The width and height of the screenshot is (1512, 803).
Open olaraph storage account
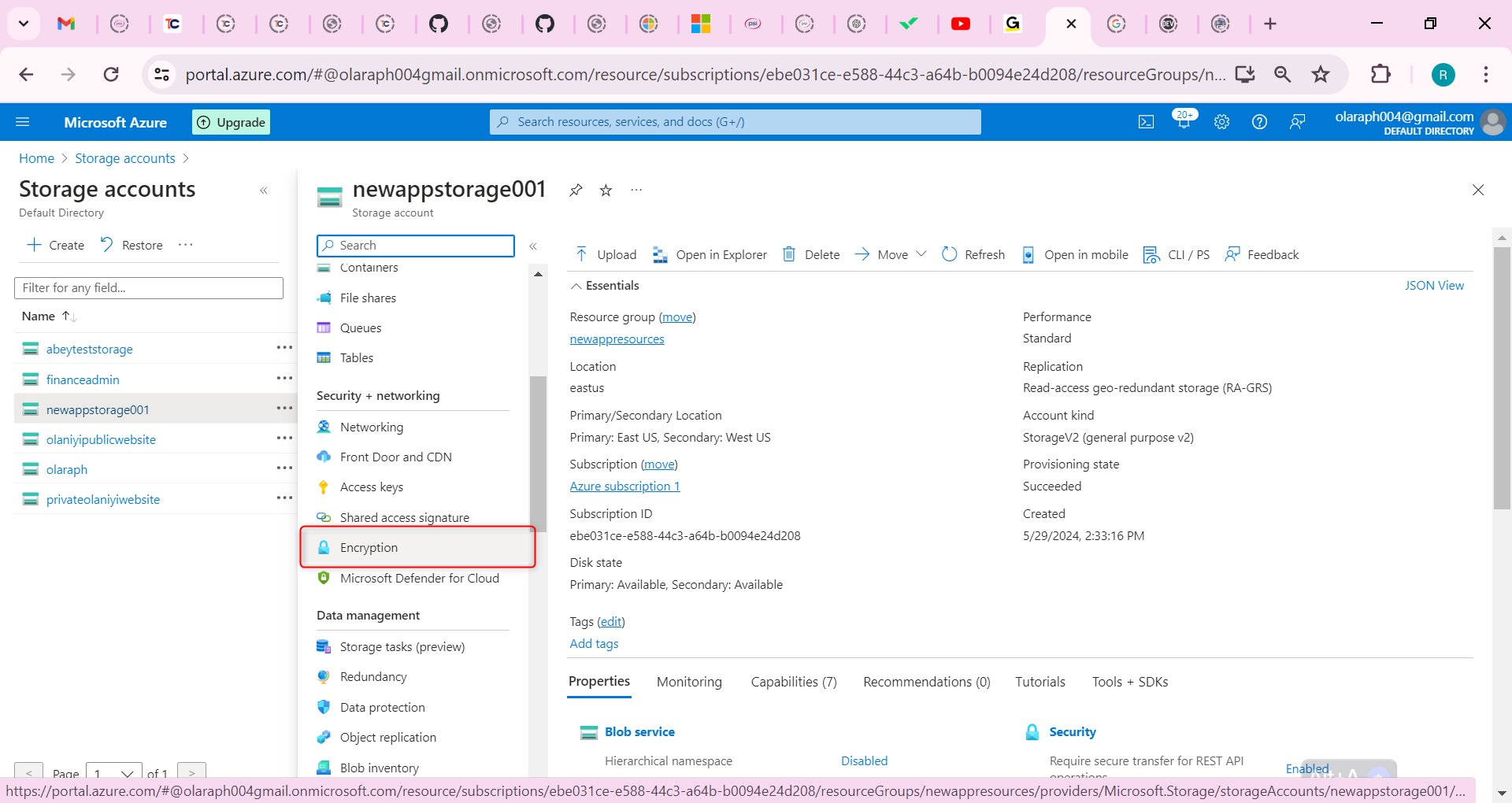pos(67,469)
